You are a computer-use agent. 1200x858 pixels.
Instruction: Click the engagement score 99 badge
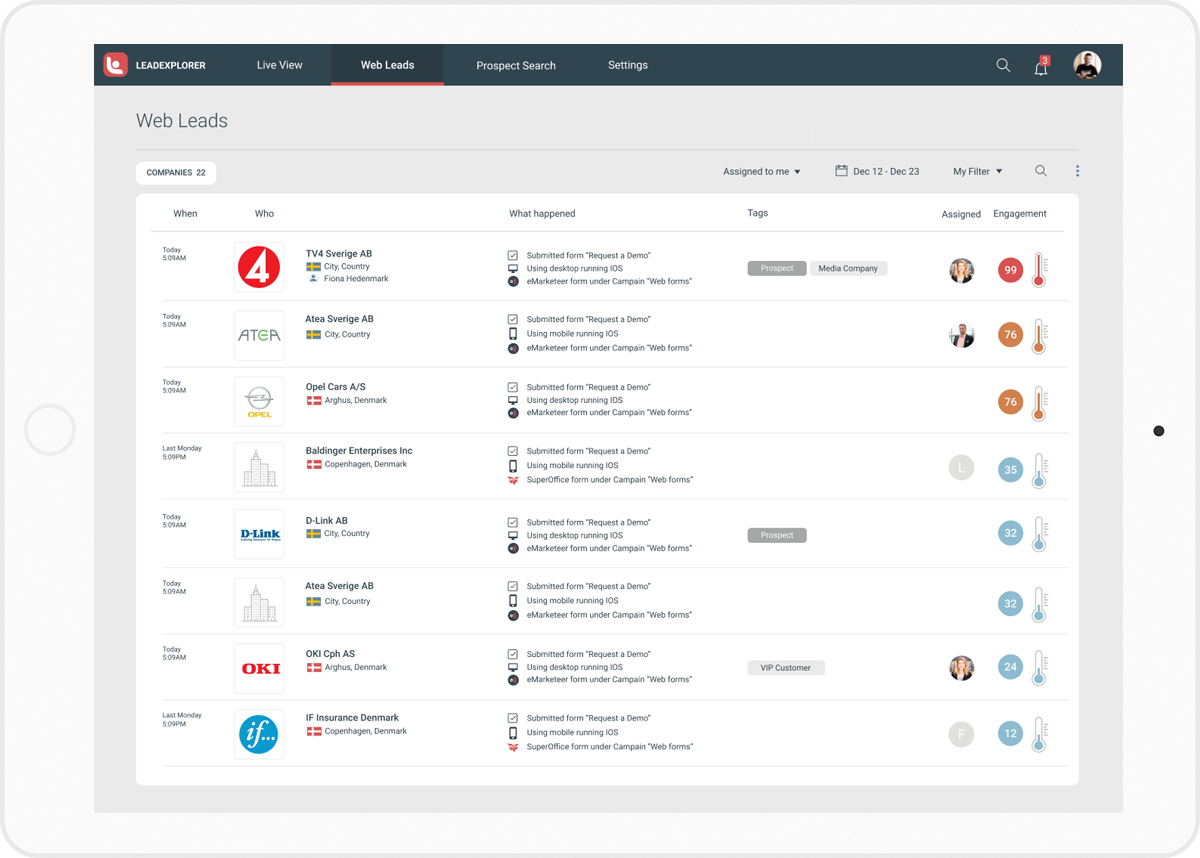(1011, 270)
